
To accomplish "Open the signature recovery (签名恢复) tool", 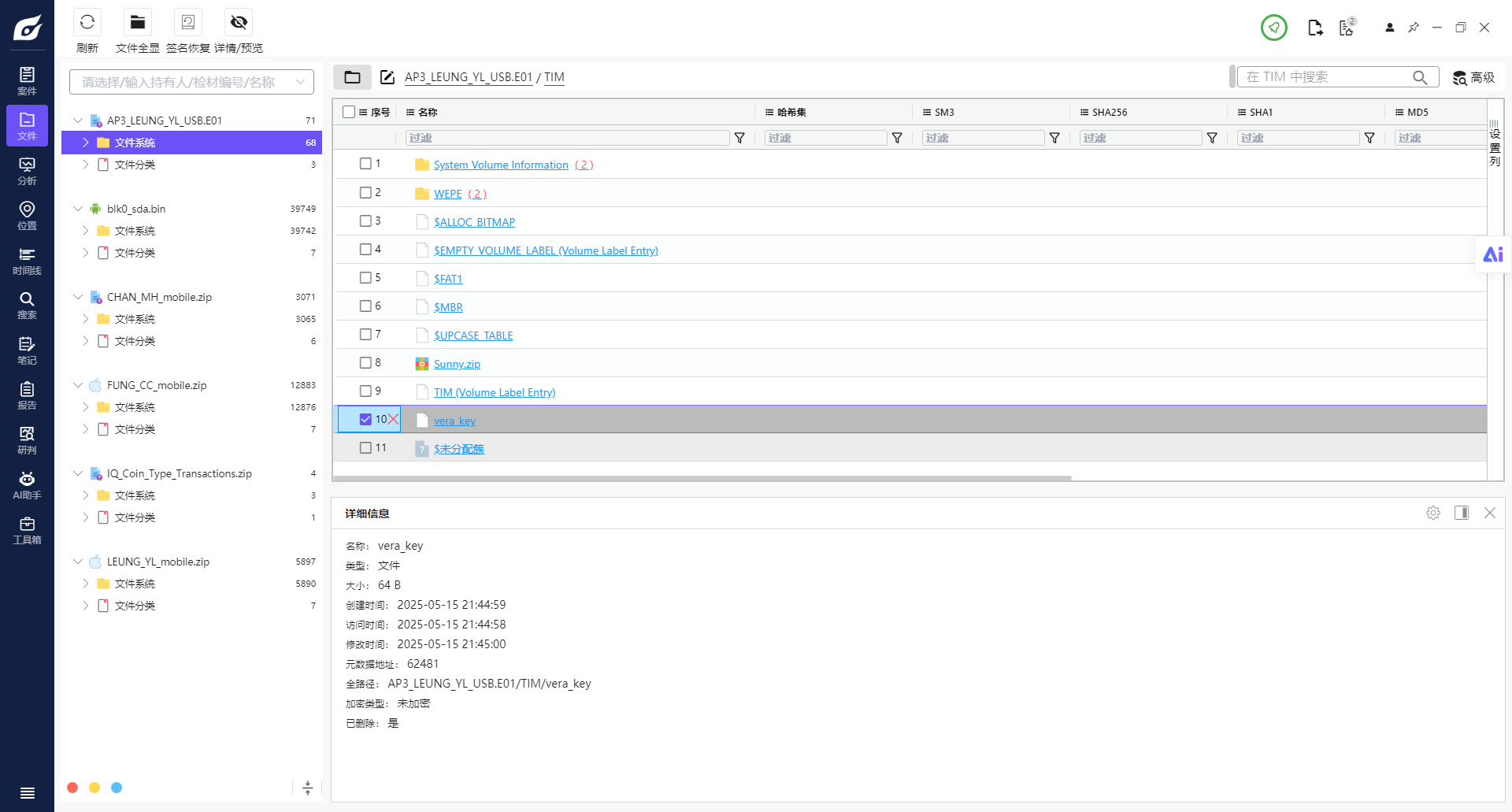I will point(188,23).
